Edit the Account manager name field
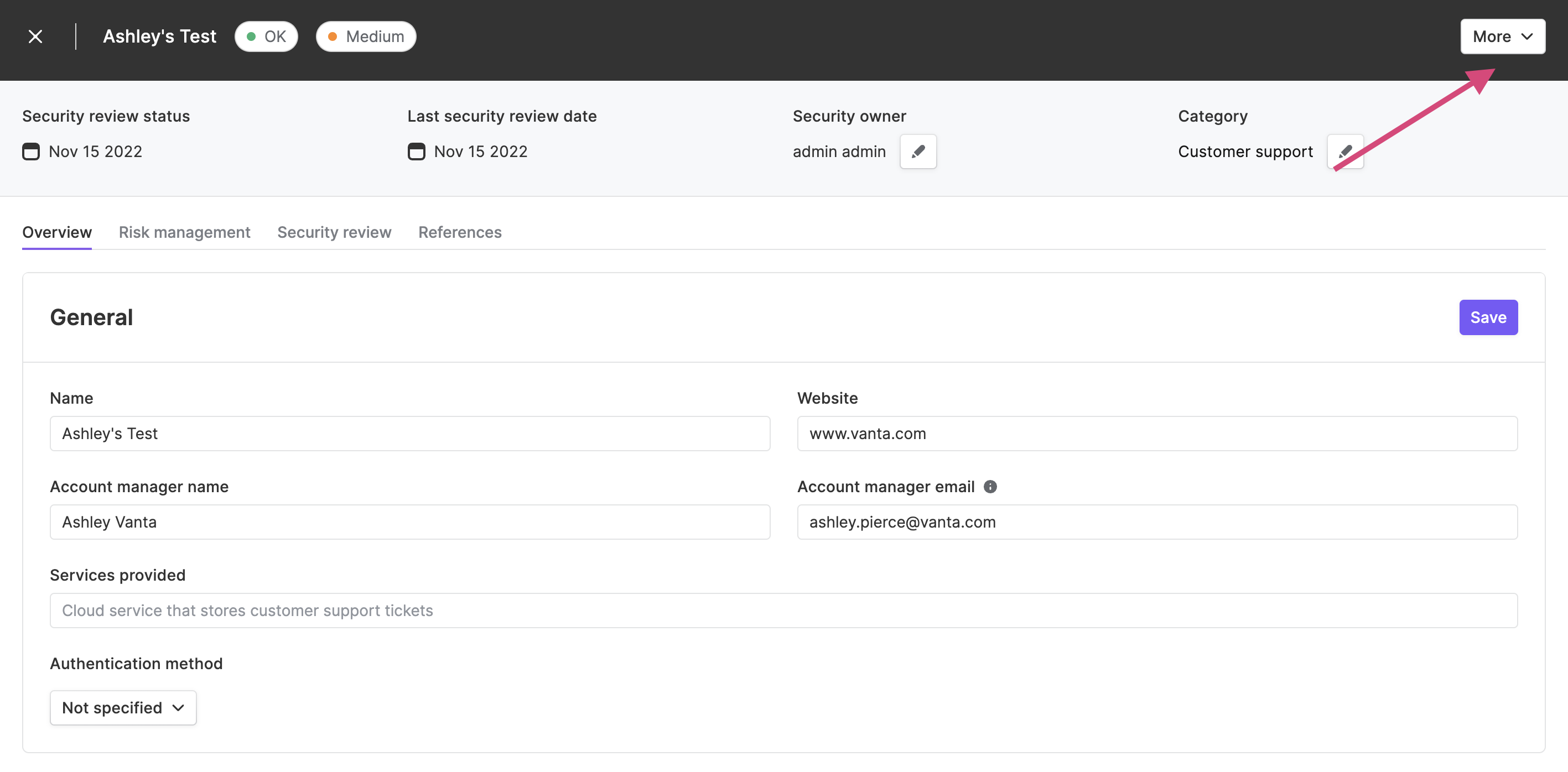 (409, 522)
